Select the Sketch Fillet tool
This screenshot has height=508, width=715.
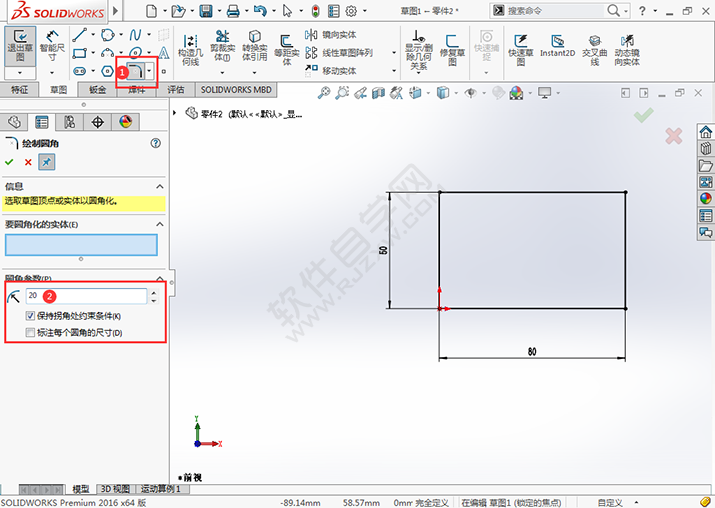(x=131, y=71)
